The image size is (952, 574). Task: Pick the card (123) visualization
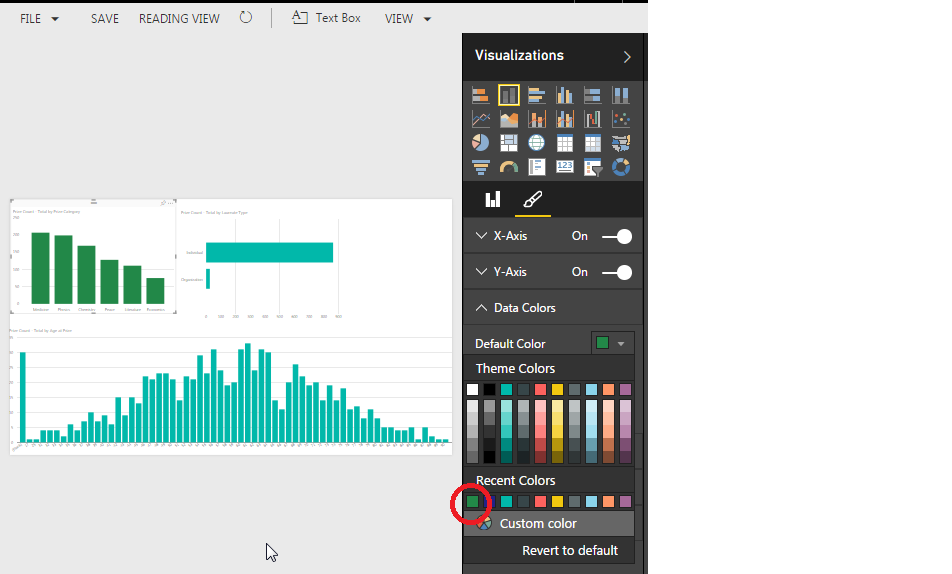click(x=565, y=166)
